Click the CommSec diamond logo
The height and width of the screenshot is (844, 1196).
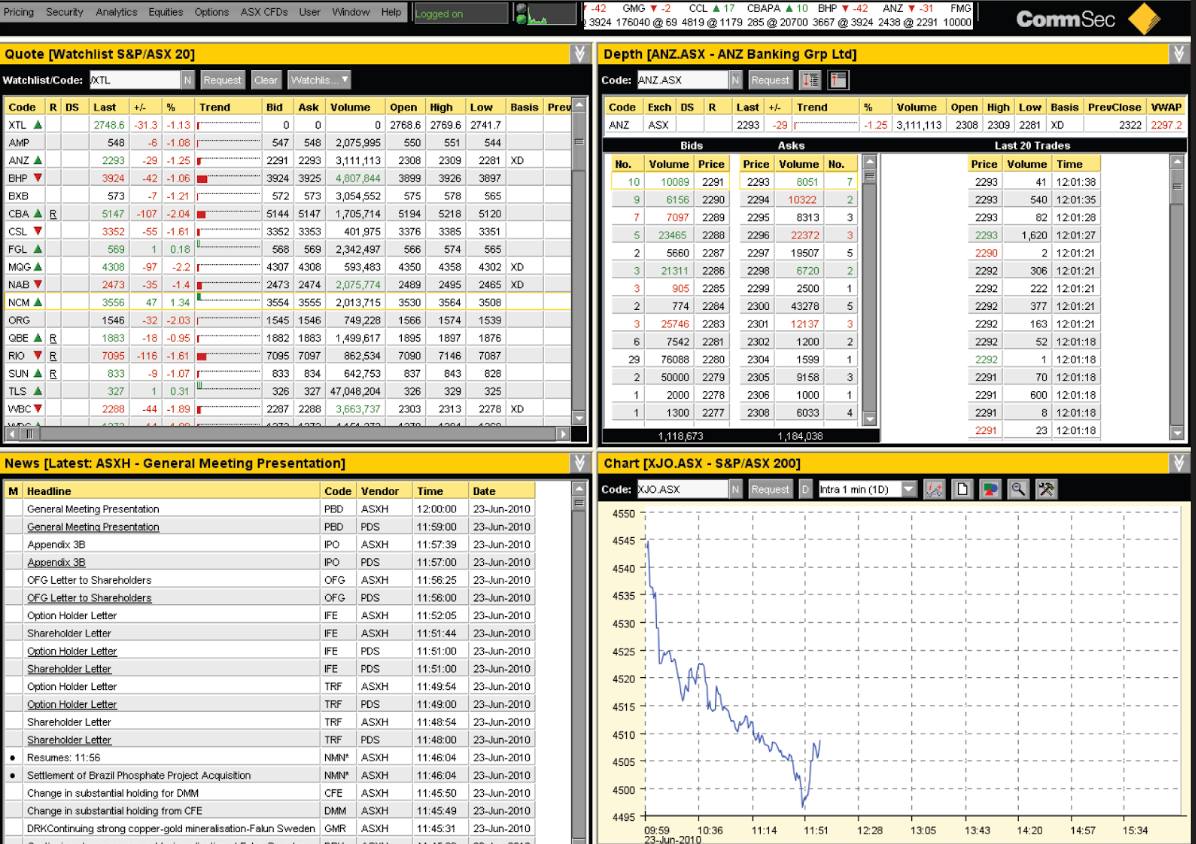(x=1143, y=18)
